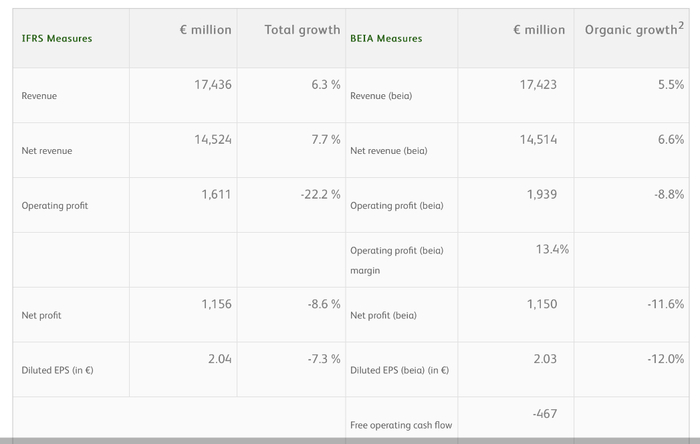Click the IFRS Measures column header

[56, 39]
